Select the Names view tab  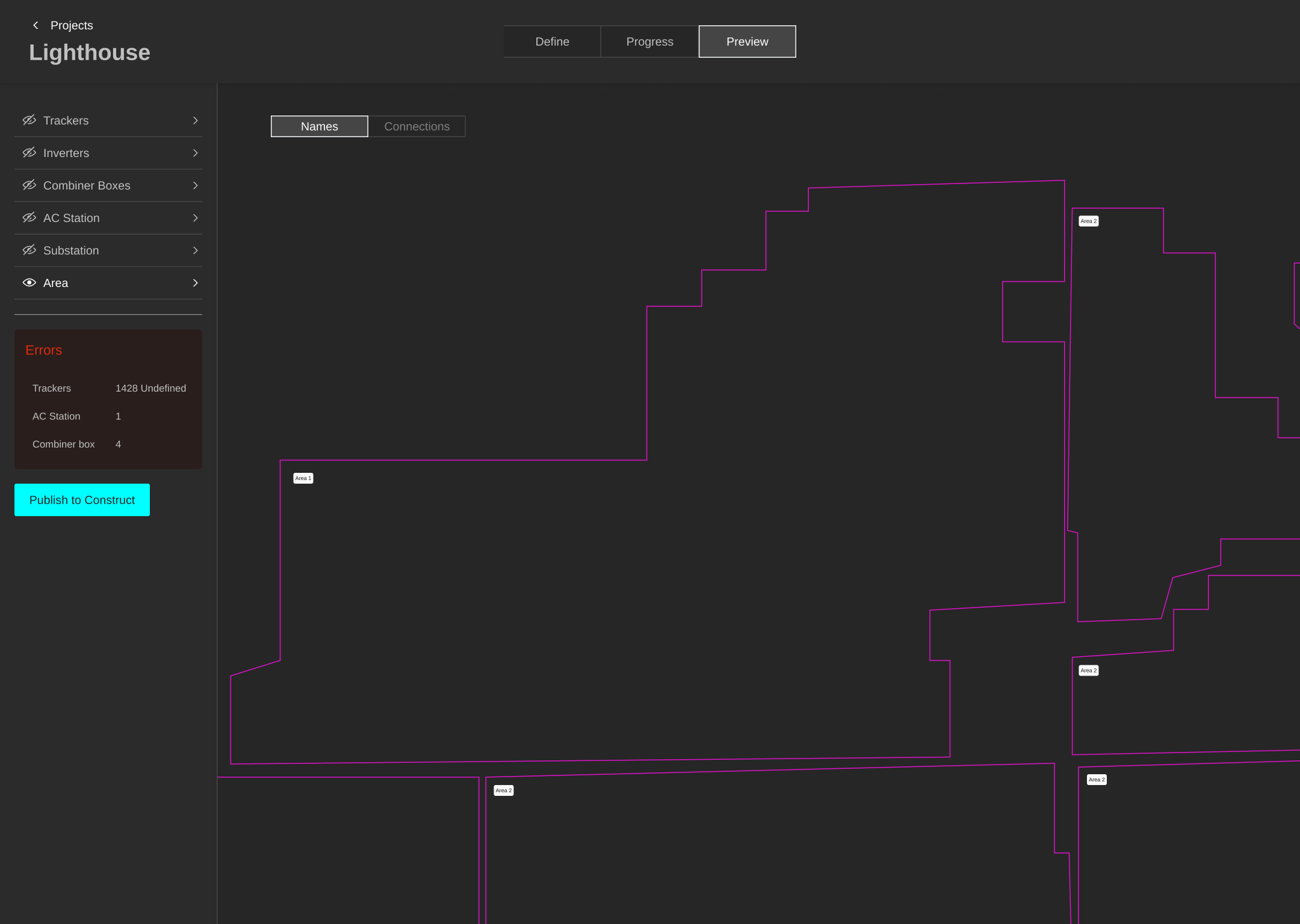pyautogui.click(x=320, y=126)
